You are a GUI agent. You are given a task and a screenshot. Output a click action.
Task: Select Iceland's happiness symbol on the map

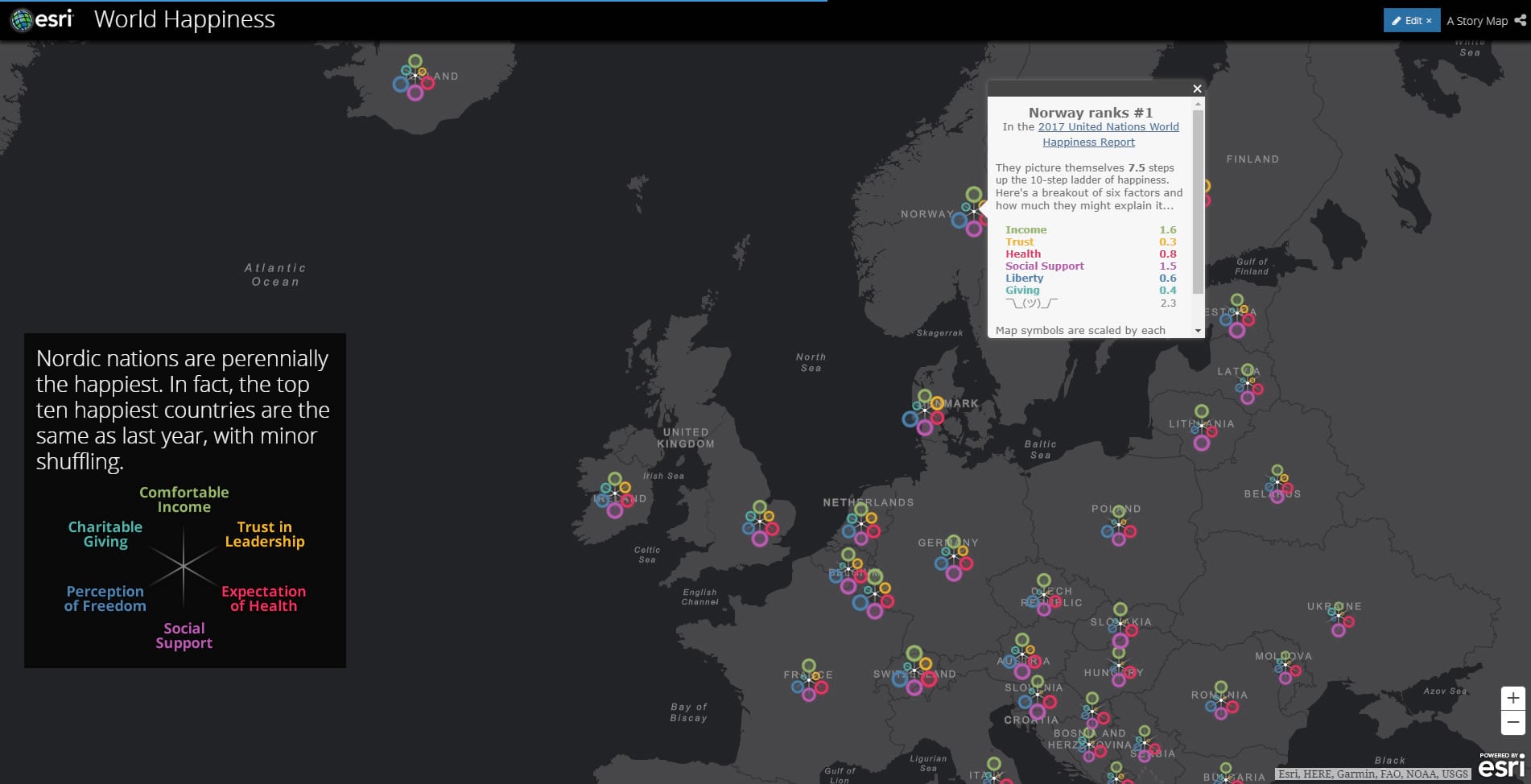click(415, 77)
